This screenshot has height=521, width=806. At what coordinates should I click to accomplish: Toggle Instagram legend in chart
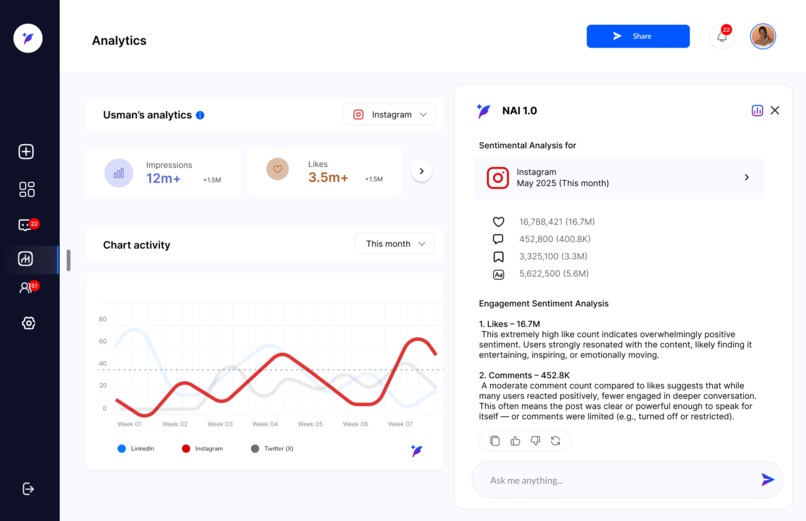tap(203, 449)
